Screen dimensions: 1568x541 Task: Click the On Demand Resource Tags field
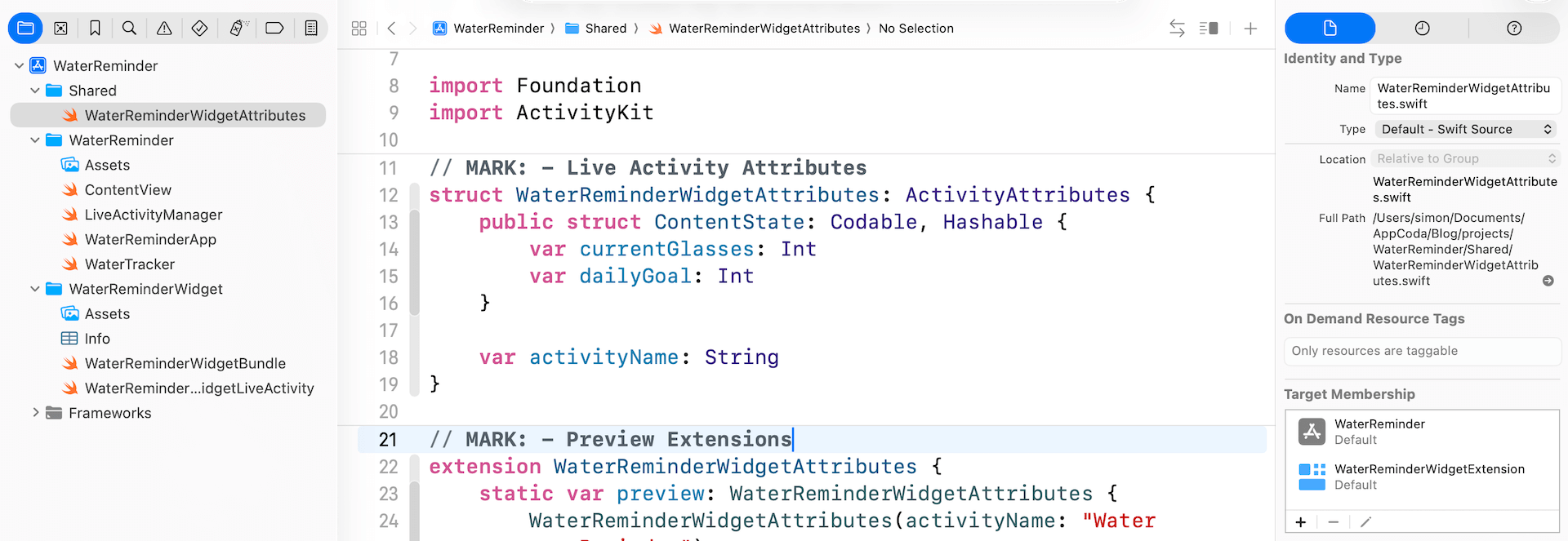click(x=1421, y=351)
